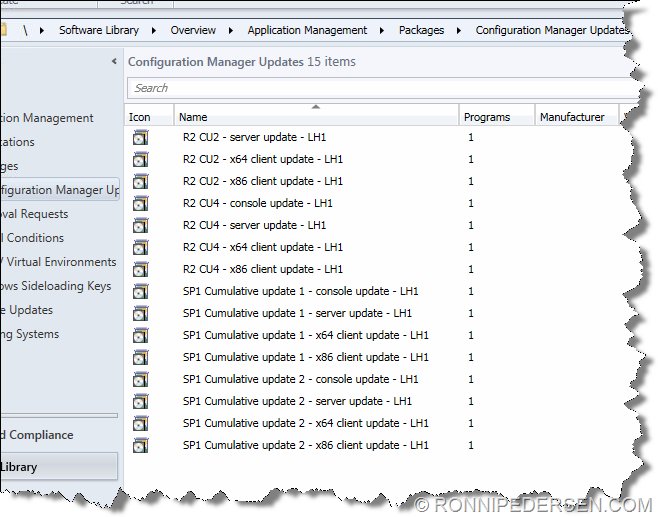Expand dropdown arrow after Overview breadcrumb
Screen dimensions: 658x517
pyautogui.click(x=231, y=31)
